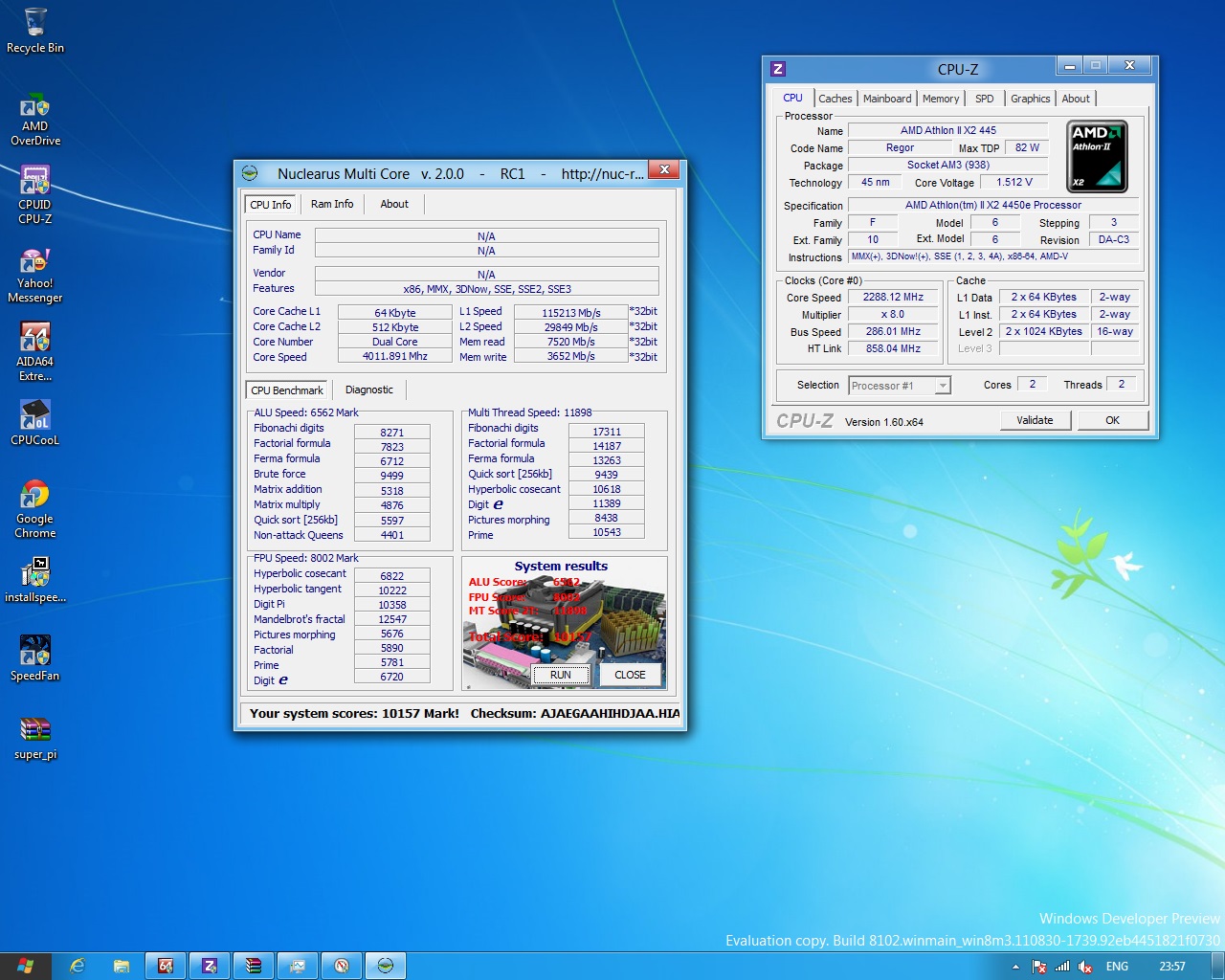Viewport: 1225px width, 980px height.
Task: Click the Features x86, MMX field
Action: (486, 289)
